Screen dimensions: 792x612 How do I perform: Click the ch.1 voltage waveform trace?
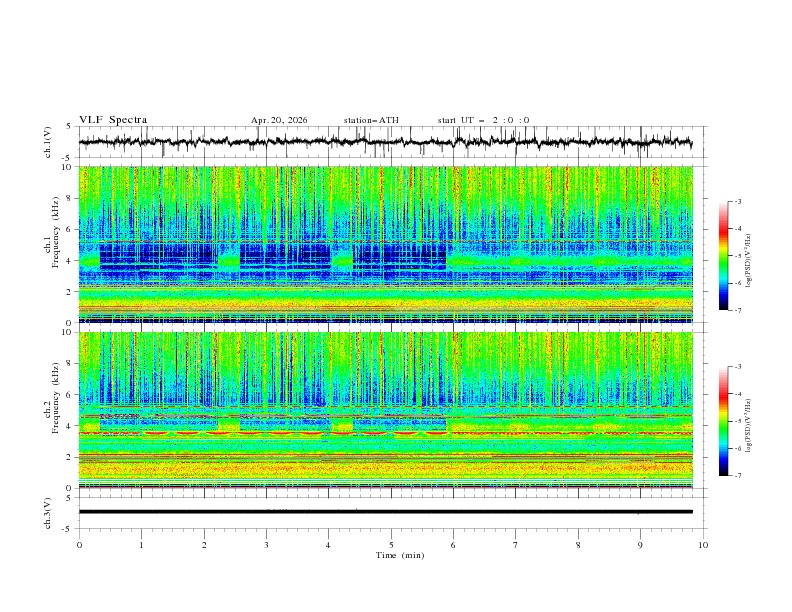click(x=385, y=142)
